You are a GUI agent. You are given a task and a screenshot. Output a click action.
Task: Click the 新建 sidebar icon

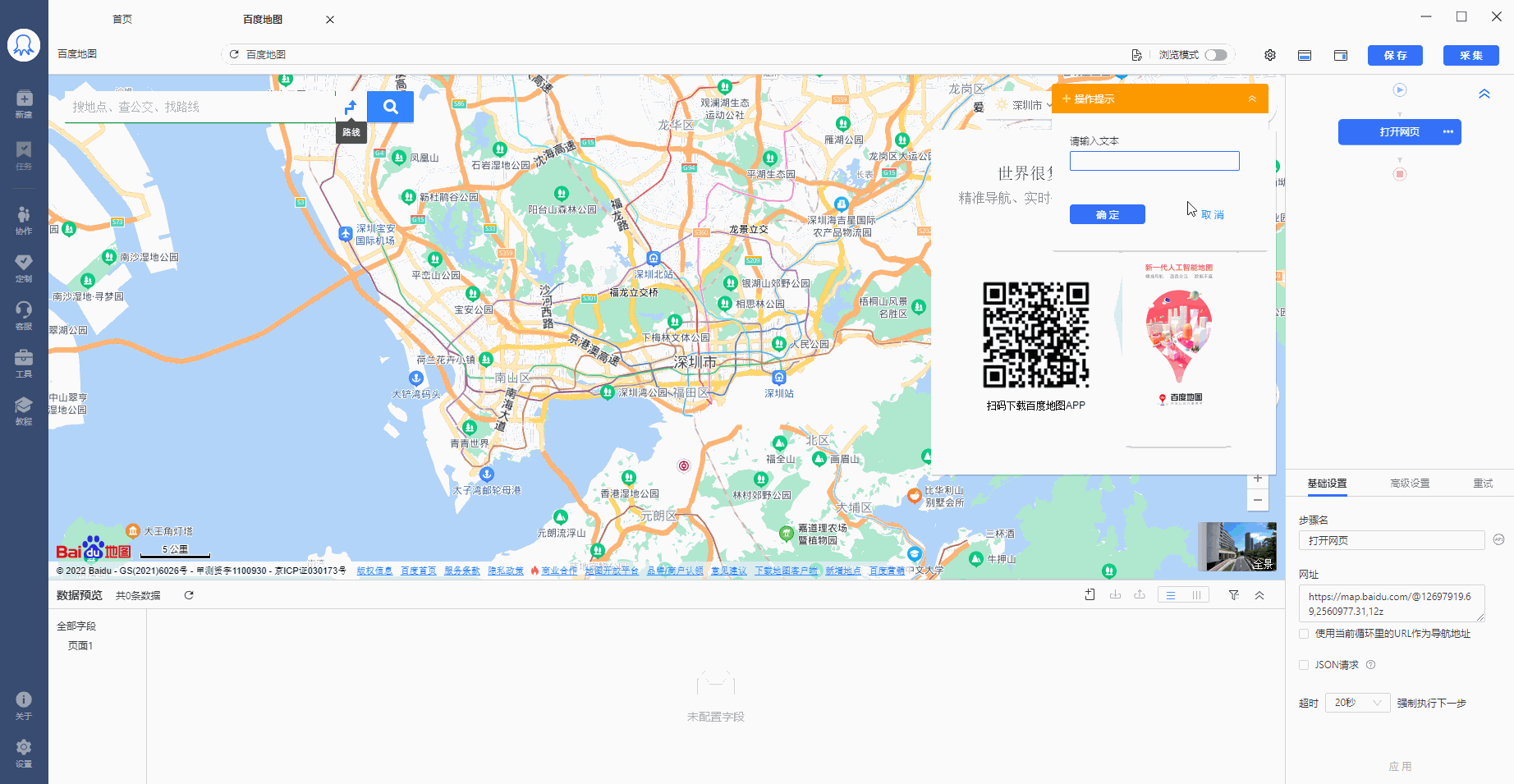click(24, 103)
